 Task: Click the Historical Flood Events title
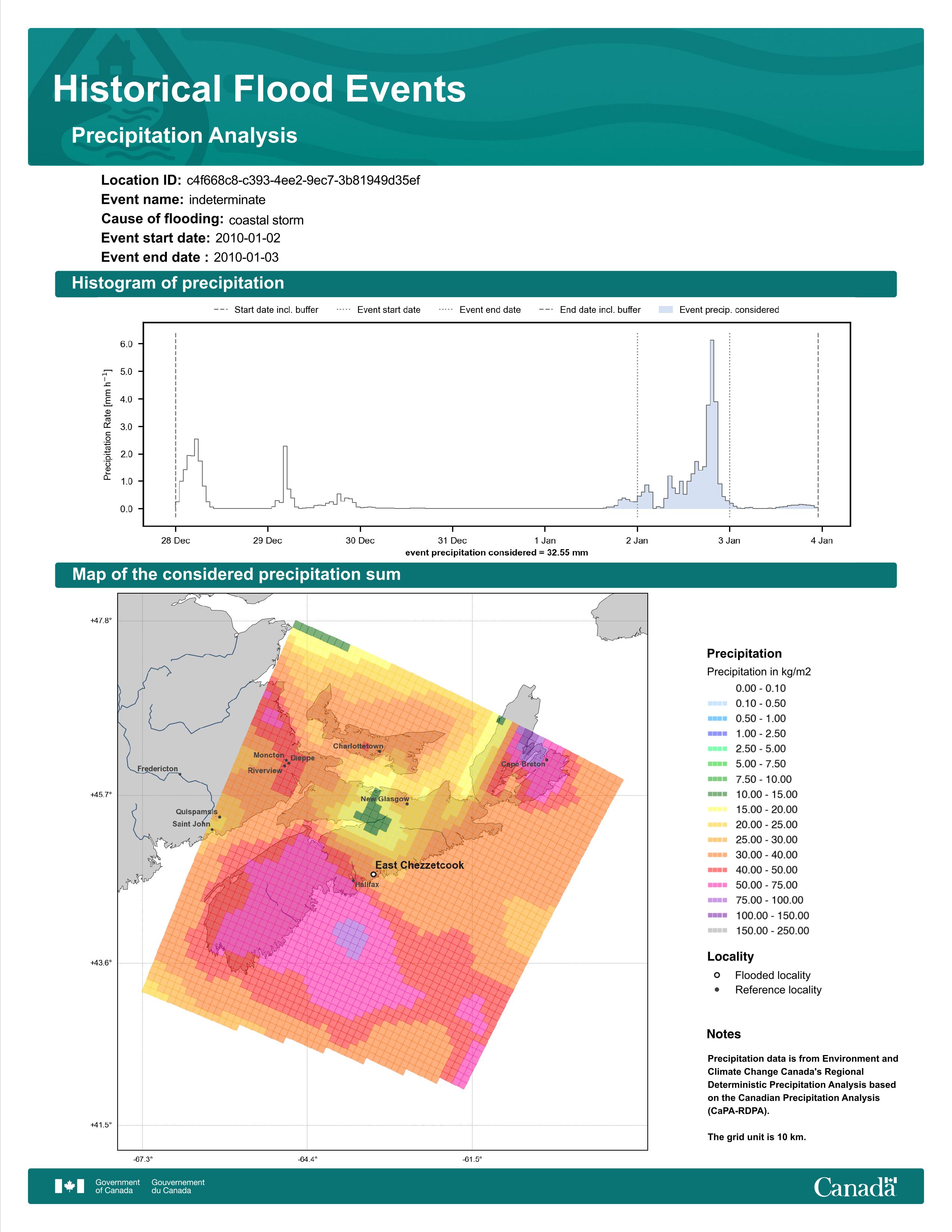(x=259, y=89)
